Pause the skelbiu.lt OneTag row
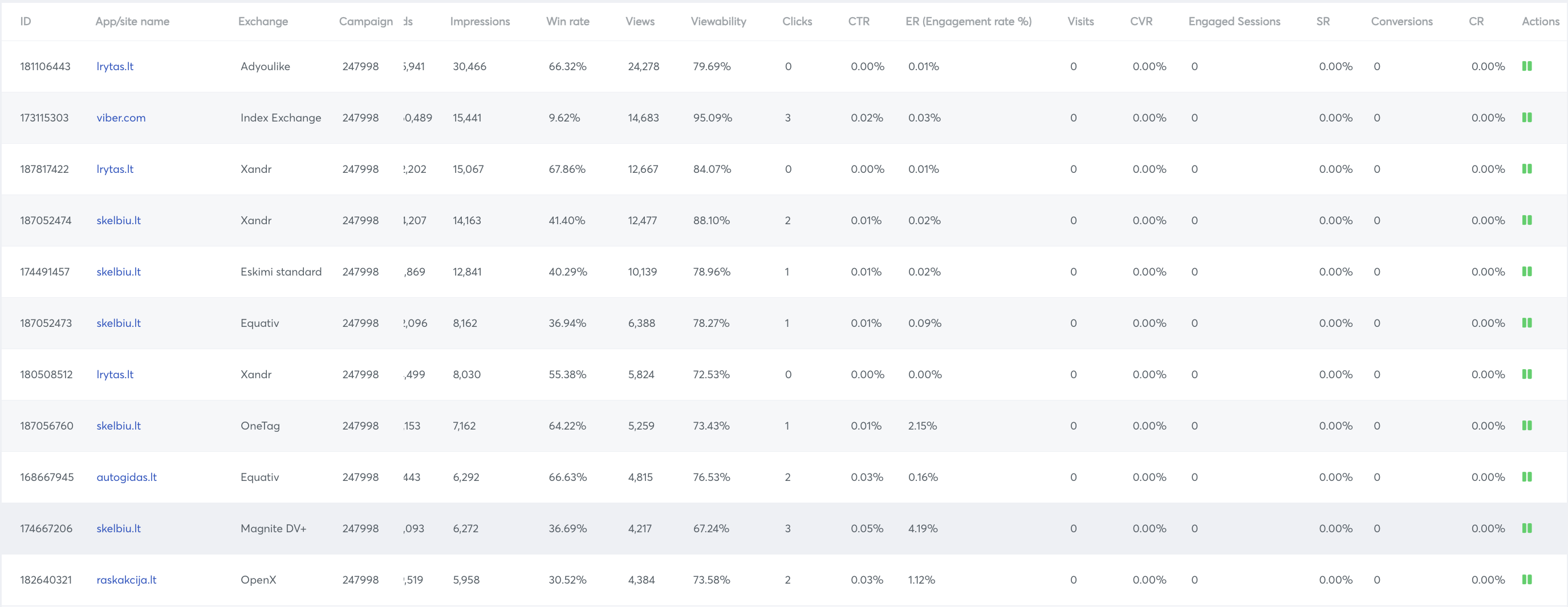1568x607 pixels. pyautogui.click(x=1526, y=426)
